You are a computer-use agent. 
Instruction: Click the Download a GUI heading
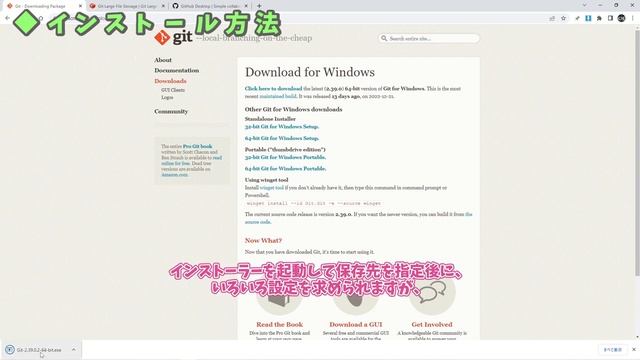356,324
